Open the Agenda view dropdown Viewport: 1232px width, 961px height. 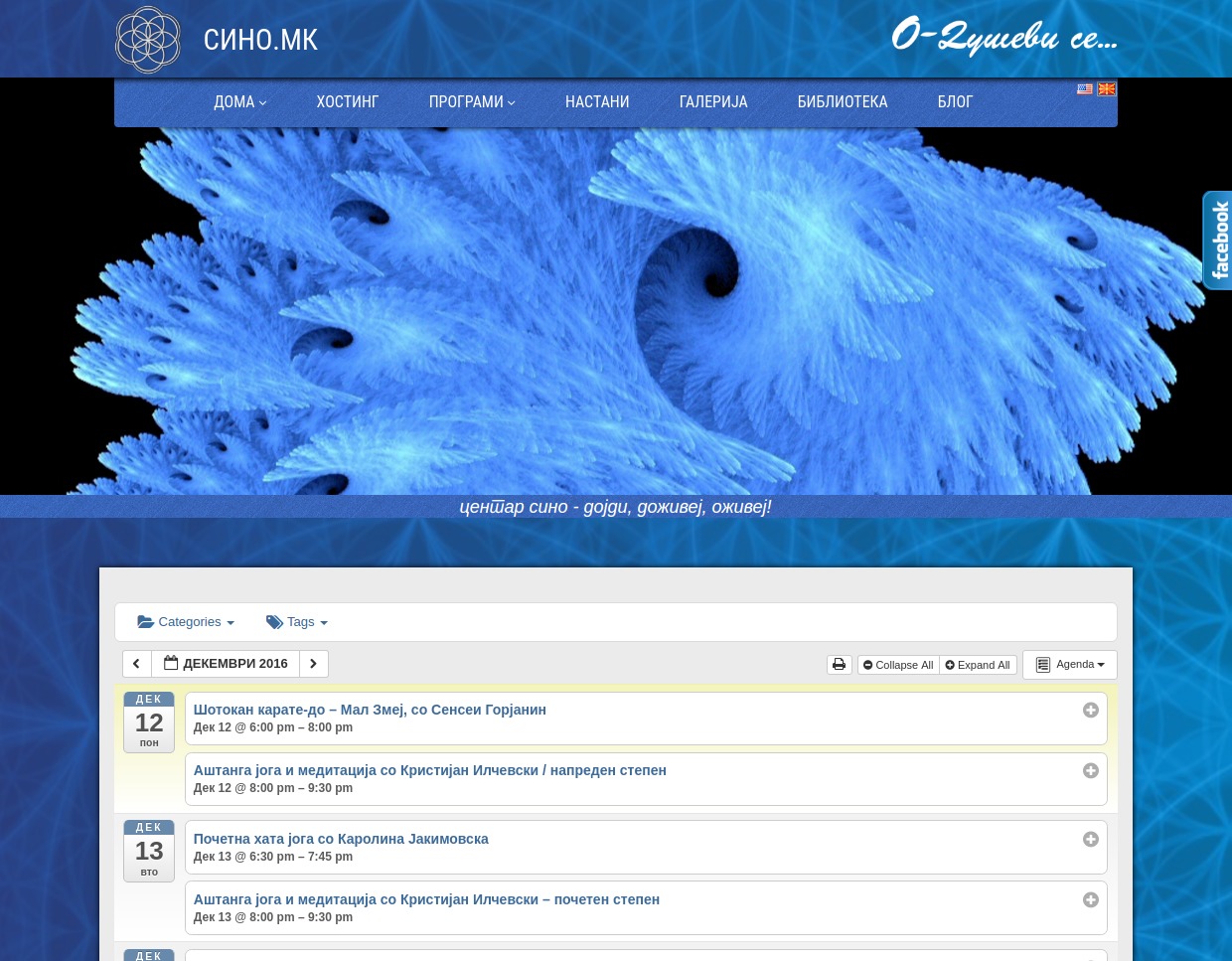click(x=1070, y=665)
